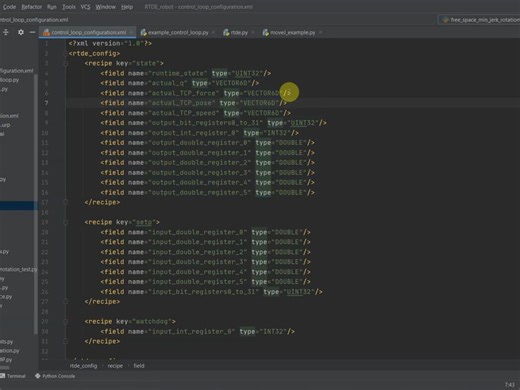
Task: Open the VCS menu
Action: tap(85, 7)
